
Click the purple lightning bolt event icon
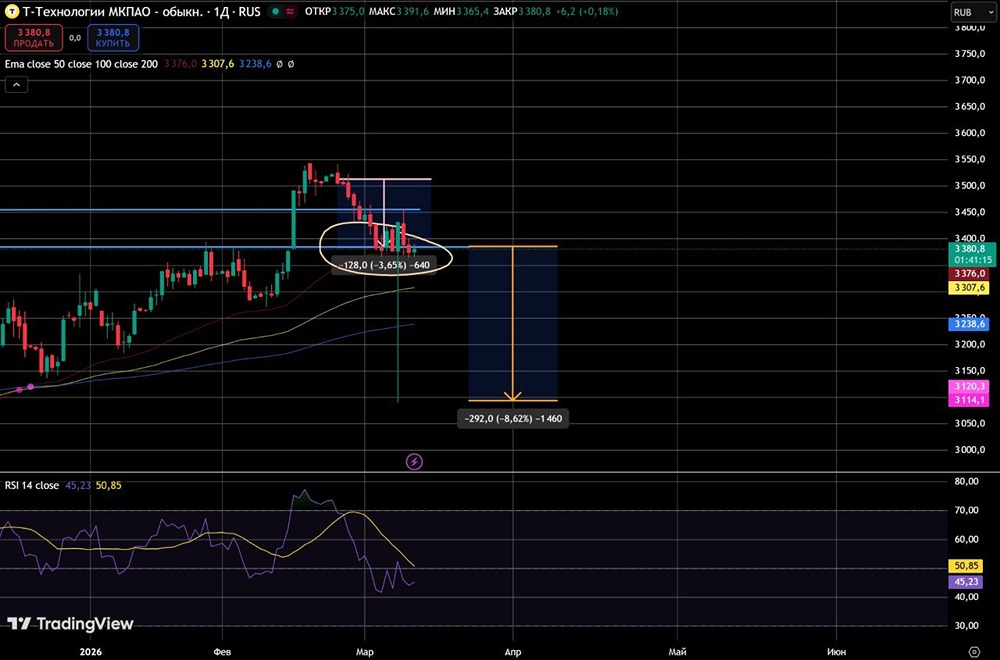[x=414, y=462]
